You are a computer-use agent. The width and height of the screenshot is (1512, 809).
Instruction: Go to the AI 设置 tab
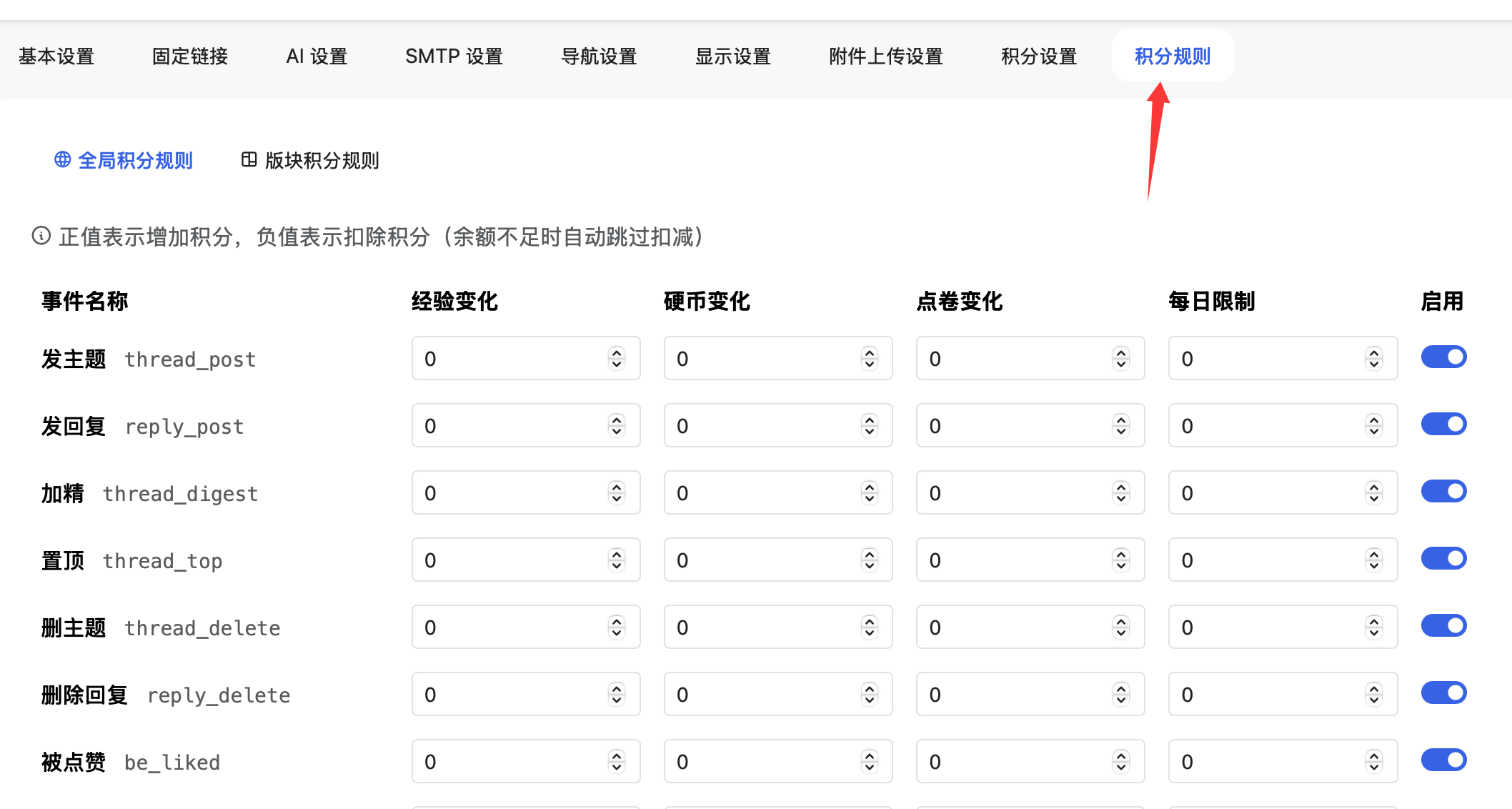point(317,56)
